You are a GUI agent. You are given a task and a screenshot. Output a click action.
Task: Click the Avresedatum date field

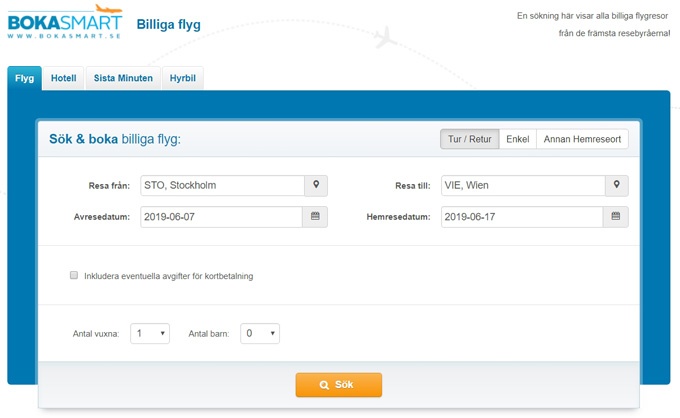[221, 216]
